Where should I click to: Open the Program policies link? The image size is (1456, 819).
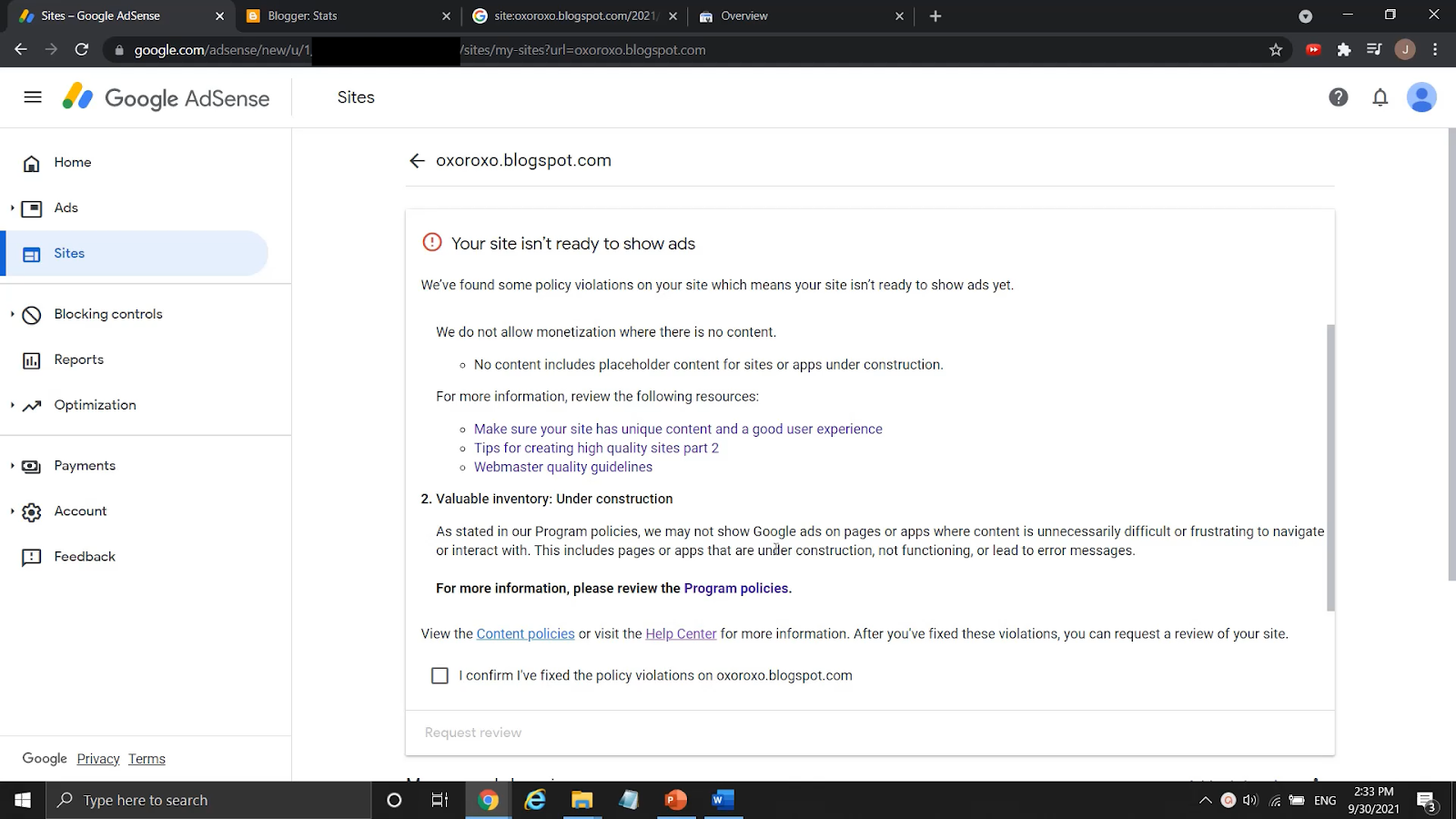click(736, 589)
